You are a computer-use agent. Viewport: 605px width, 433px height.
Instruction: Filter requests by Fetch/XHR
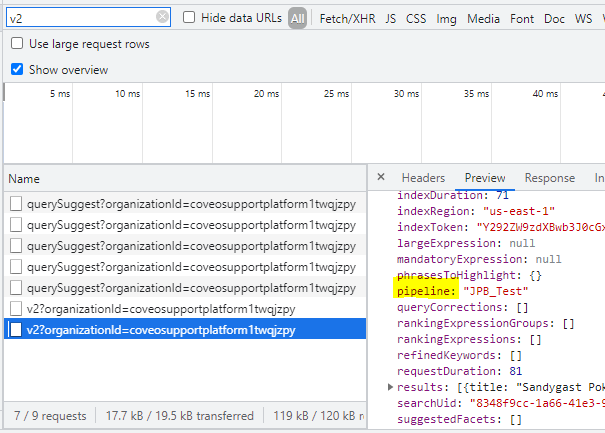coord(346,18)
